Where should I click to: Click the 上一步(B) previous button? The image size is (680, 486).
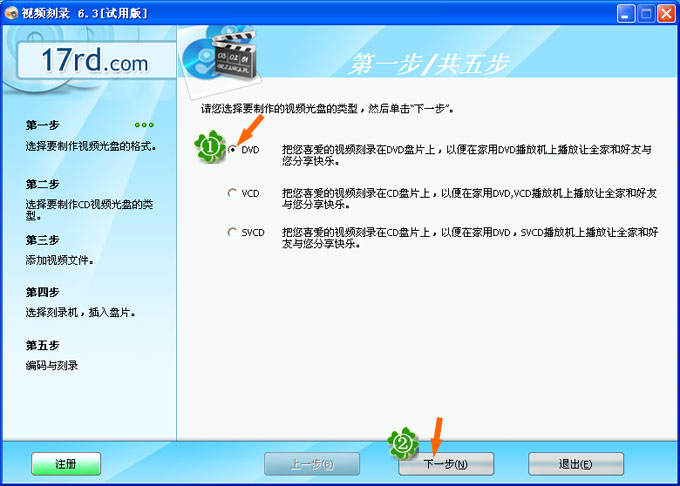312,464
